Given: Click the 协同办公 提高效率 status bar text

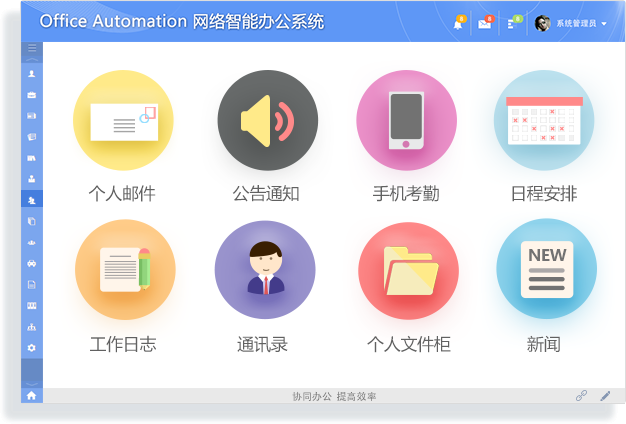Looking at the screenshot, I should tap(334, 396).
